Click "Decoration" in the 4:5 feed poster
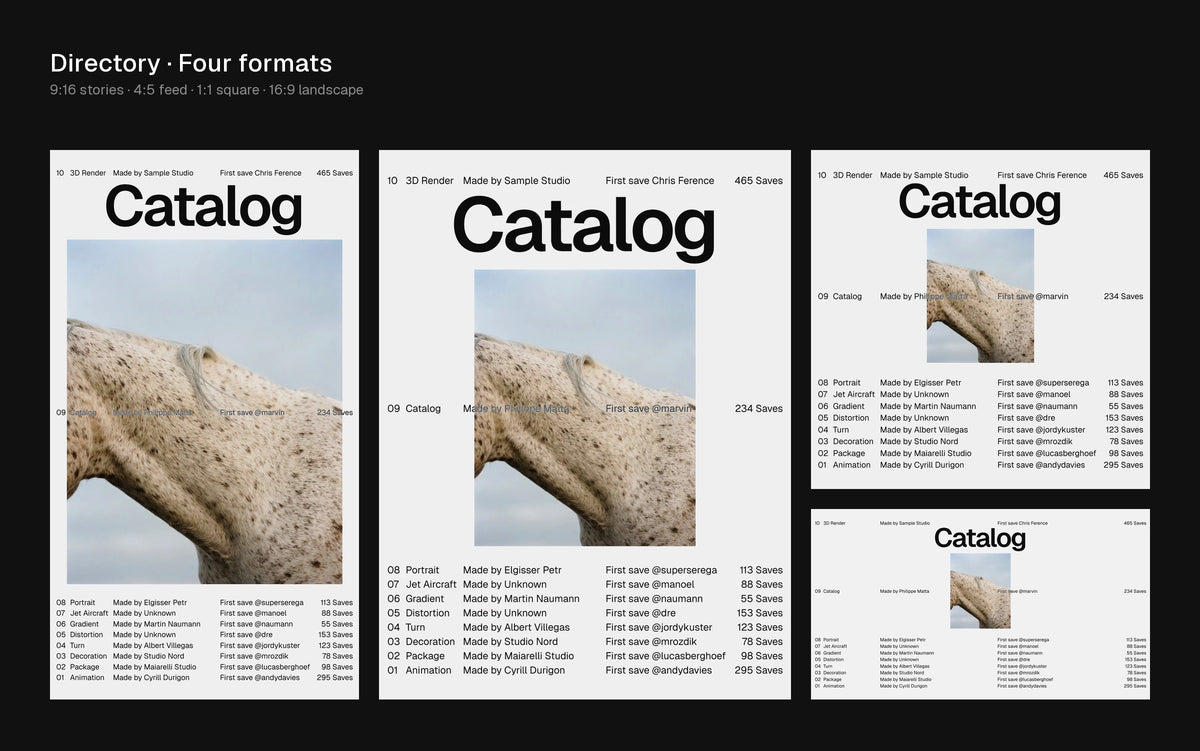Image resolution: width=1200 pixels, height=751 pixels. pyautogui.click(x=430, y=642)
